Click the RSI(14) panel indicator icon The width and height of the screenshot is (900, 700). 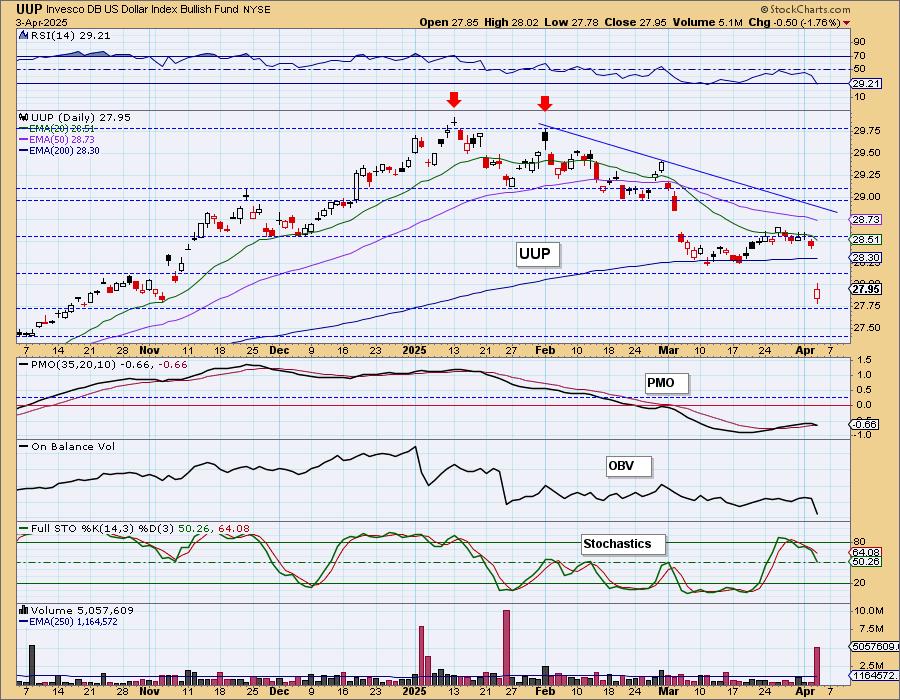[23, 35]
